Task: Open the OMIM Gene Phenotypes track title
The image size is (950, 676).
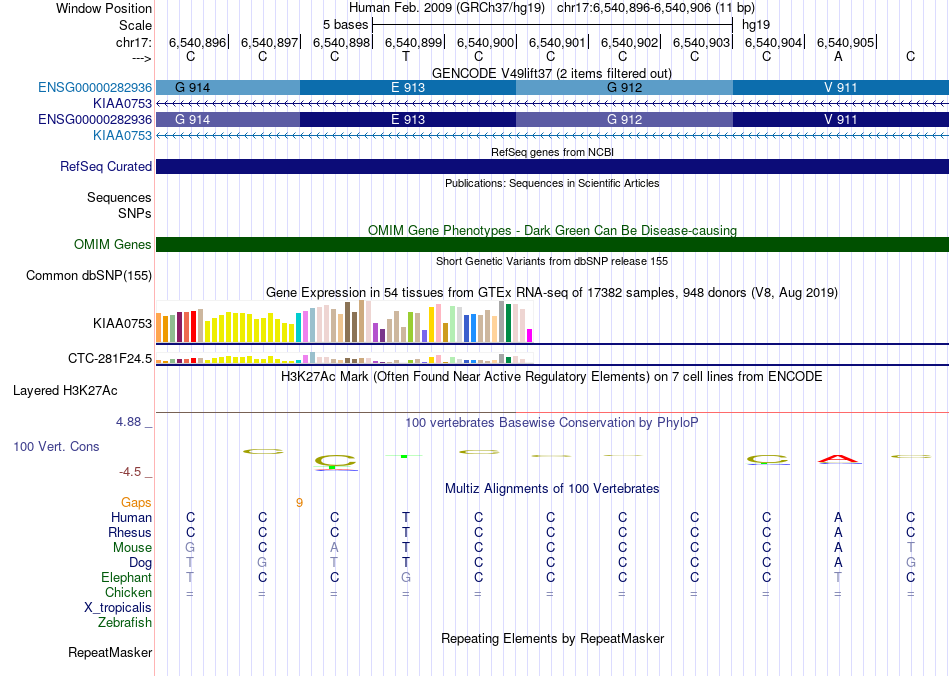Action: (552, 230)
